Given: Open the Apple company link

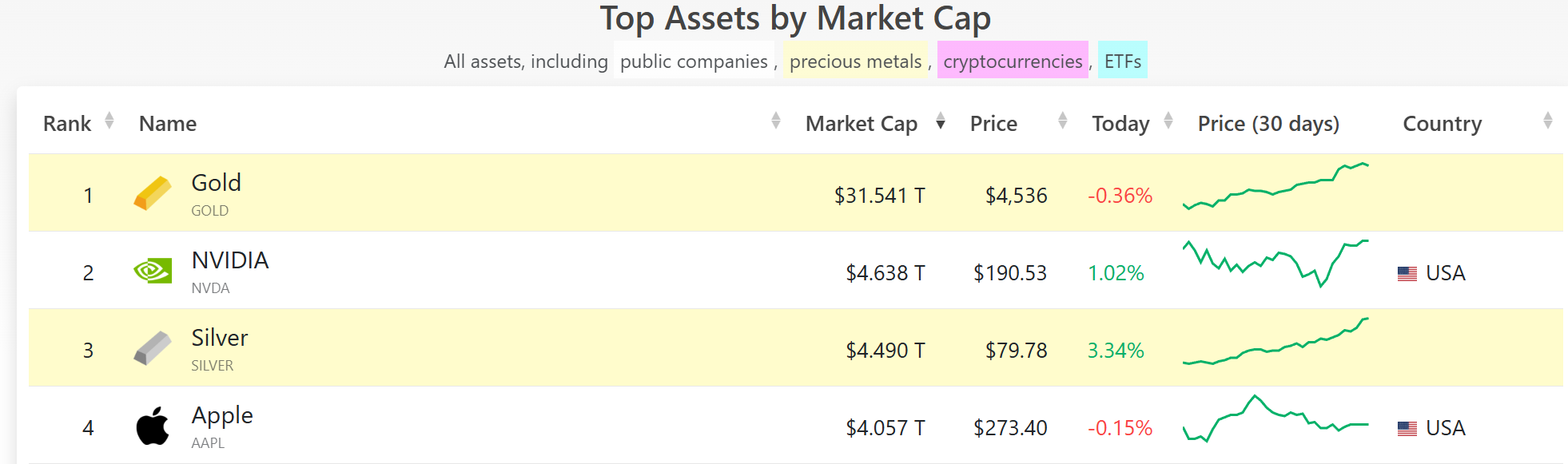Looking at the screenshot, I should tap(222, 415).
